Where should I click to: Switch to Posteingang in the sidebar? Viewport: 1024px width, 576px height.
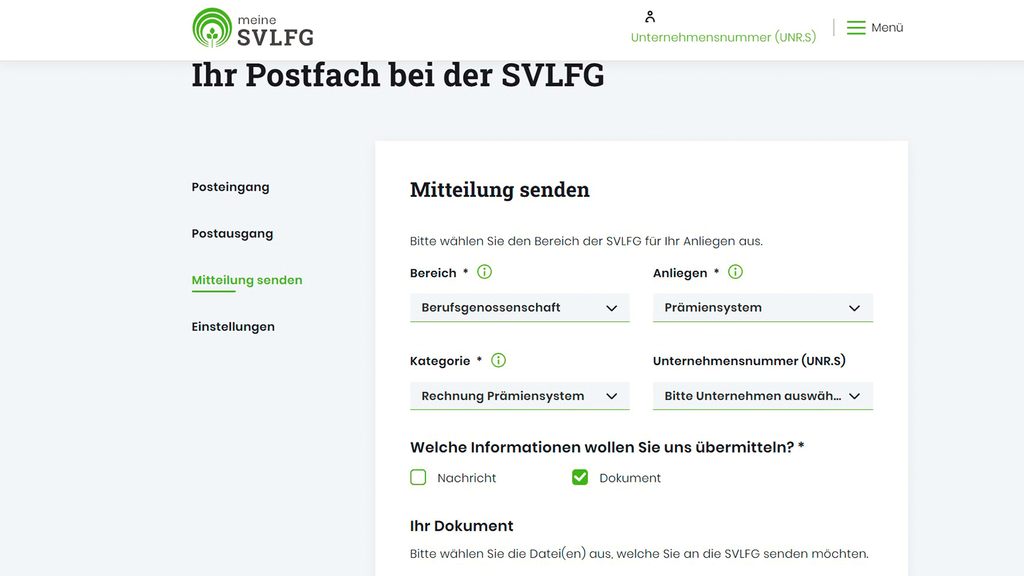click(x=229, y=187)
